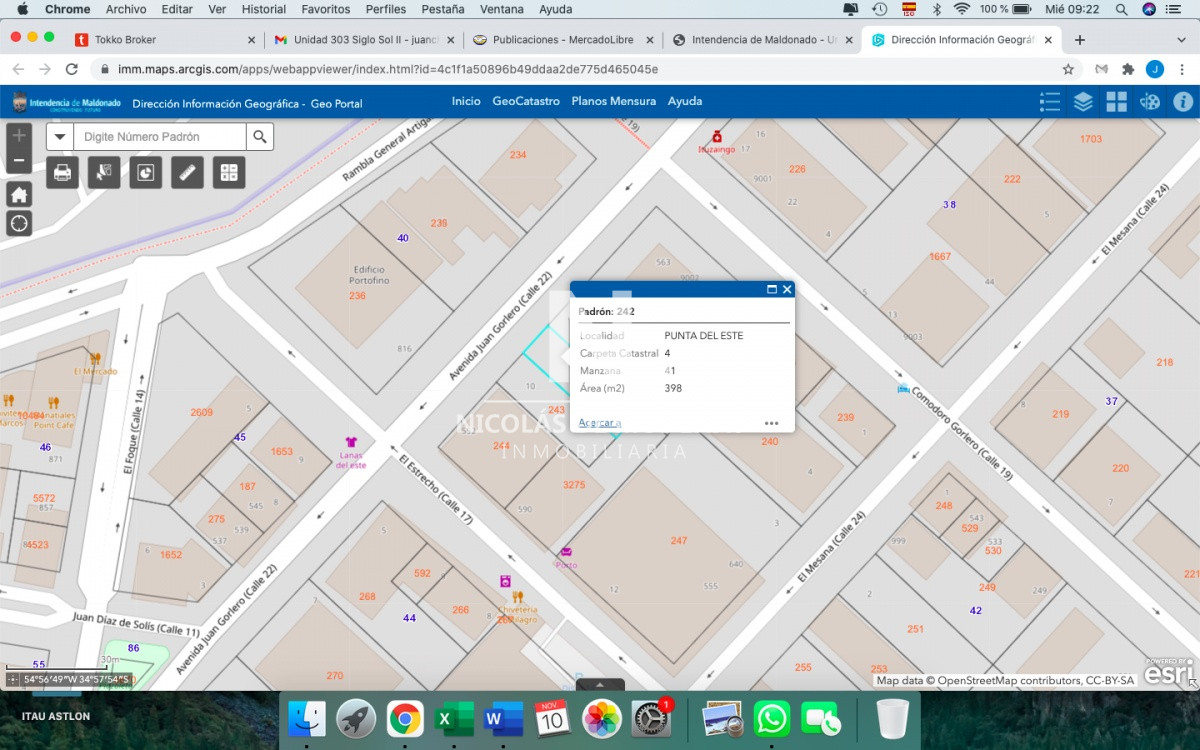
Task: Expand the bottom attribute table handle
Action: tap(600, 685)
